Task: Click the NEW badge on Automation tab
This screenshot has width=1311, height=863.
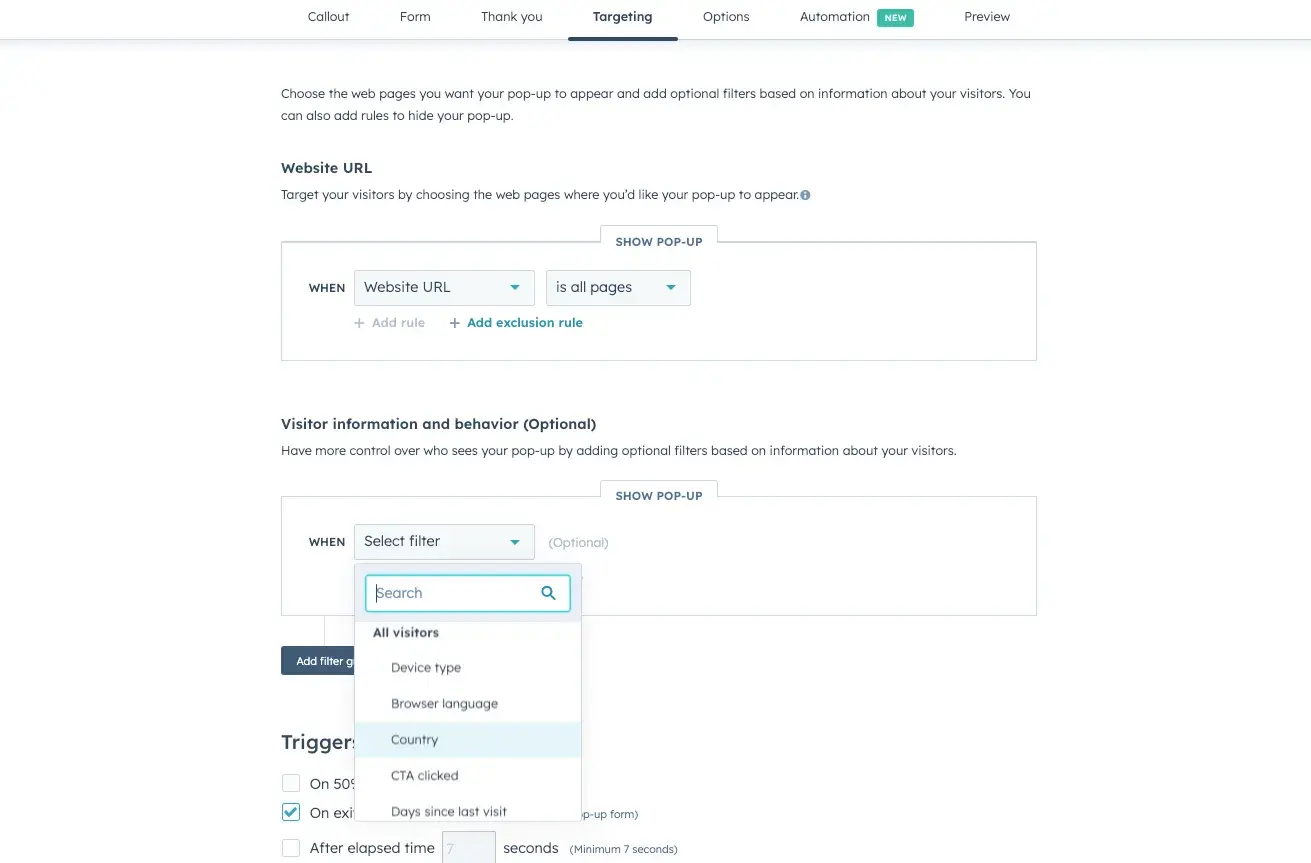Action: tap(895, 18)
